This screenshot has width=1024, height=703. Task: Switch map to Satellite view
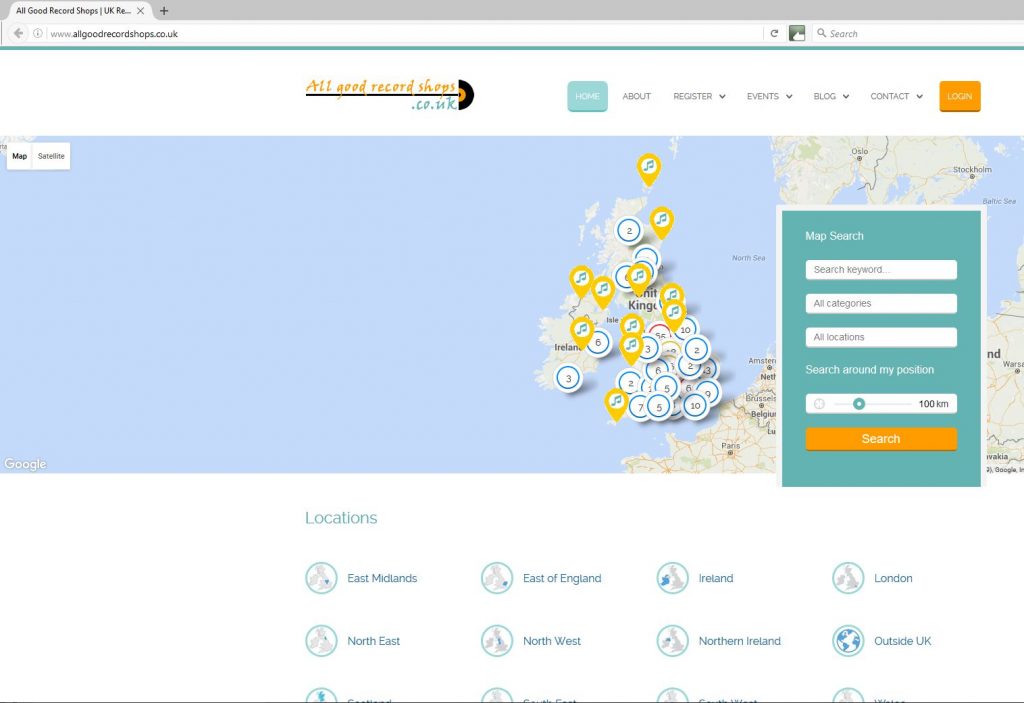point(51,156)
